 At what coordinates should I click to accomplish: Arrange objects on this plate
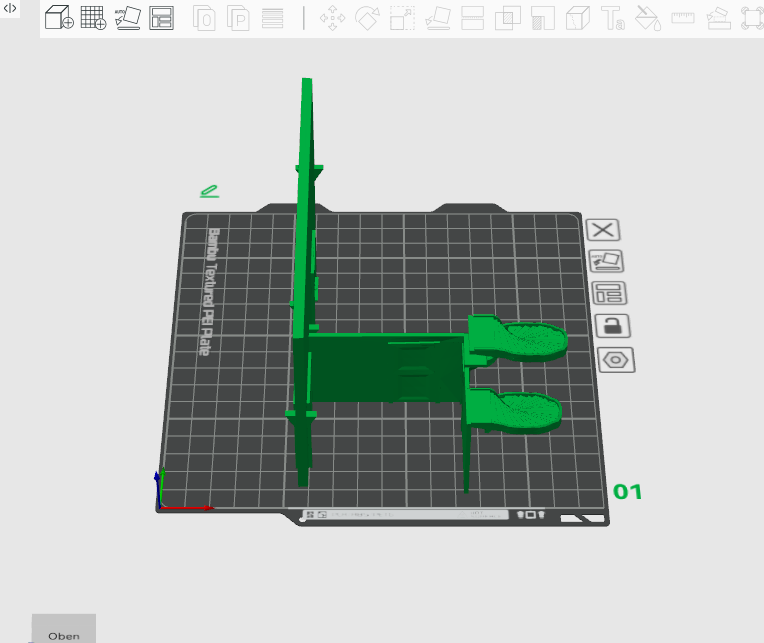pyautogui.click(x=608, y=293)
